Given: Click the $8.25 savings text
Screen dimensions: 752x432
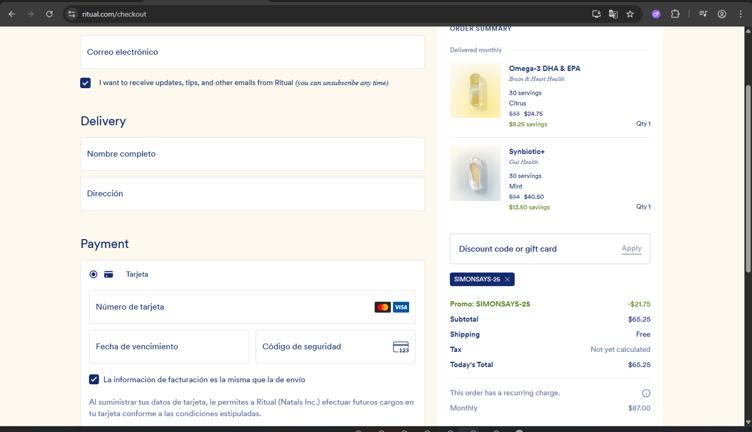Looking at the screenshot, I should tap(528, 124).
